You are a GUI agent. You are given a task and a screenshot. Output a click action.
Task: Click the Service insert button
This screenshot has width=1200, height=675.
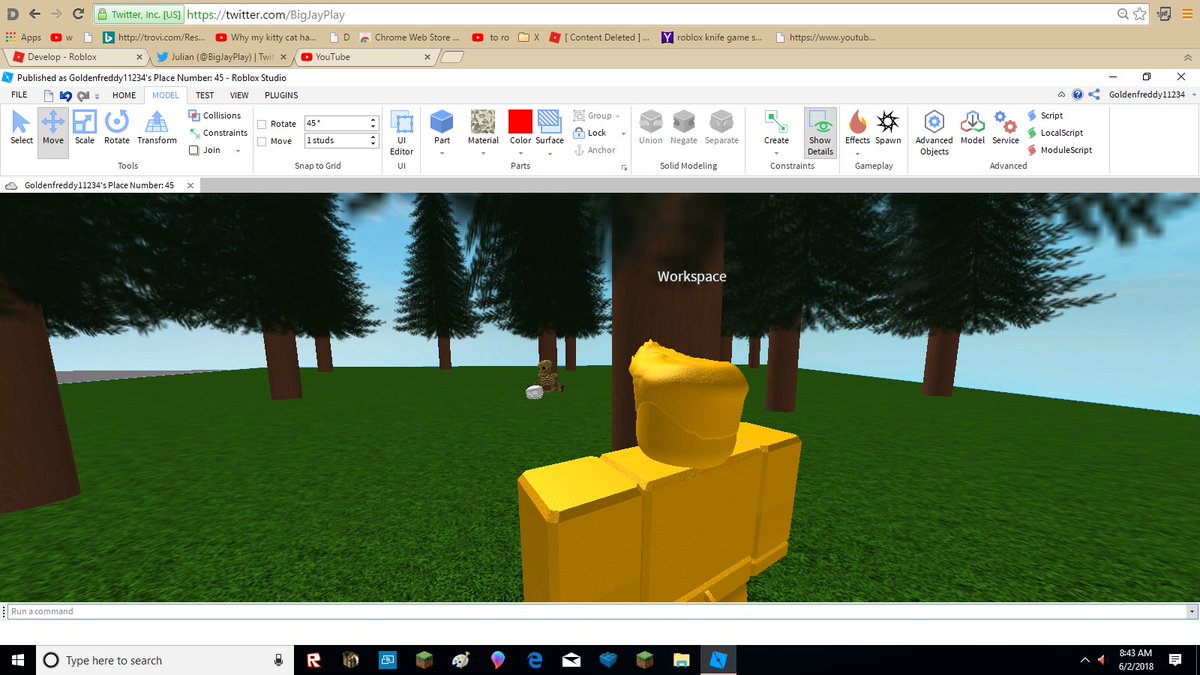point(1006,128)
